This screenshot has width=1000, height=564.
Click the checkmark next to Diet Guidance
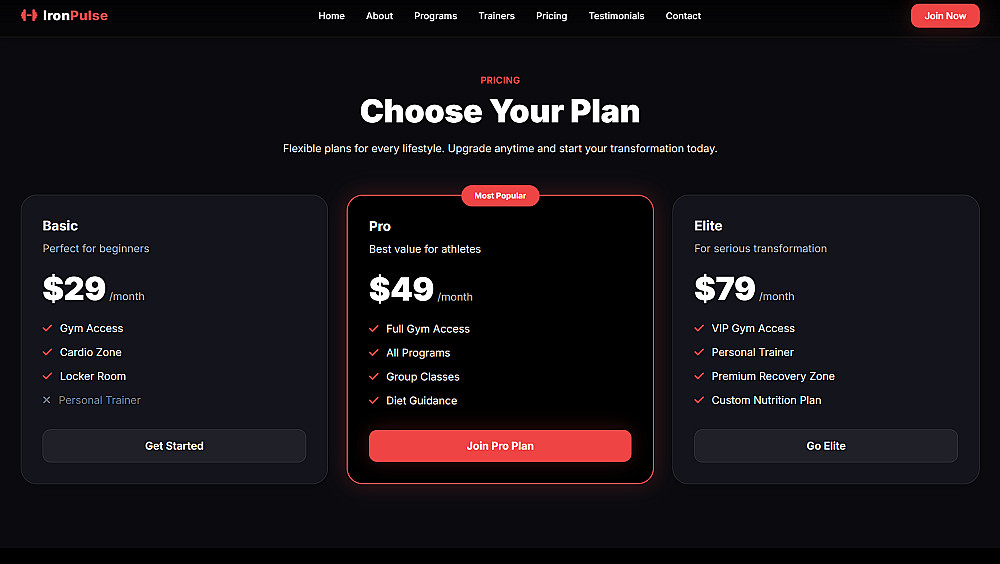tap(374, 401)
